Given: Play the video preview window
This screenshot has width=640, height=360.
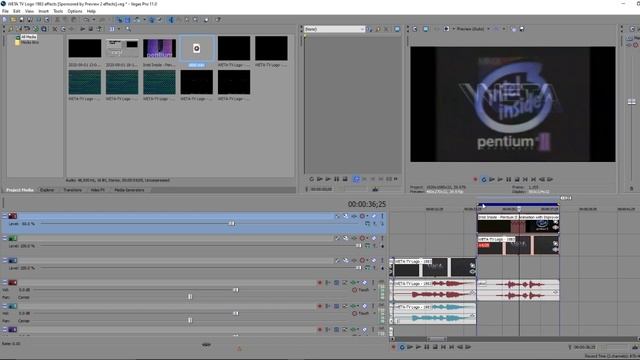Looking at the screenshot, I should pyautogui.click(x=500, y=179).
